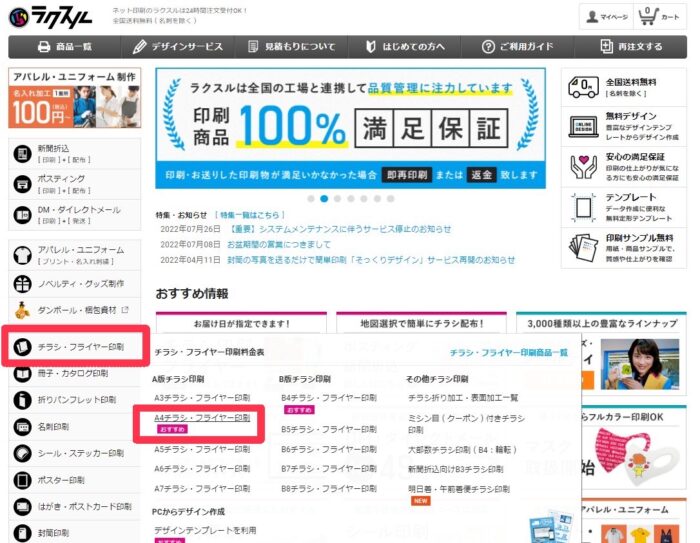Click face mask product image
This screenshot has height=543, width=700.
coord(636,455)
